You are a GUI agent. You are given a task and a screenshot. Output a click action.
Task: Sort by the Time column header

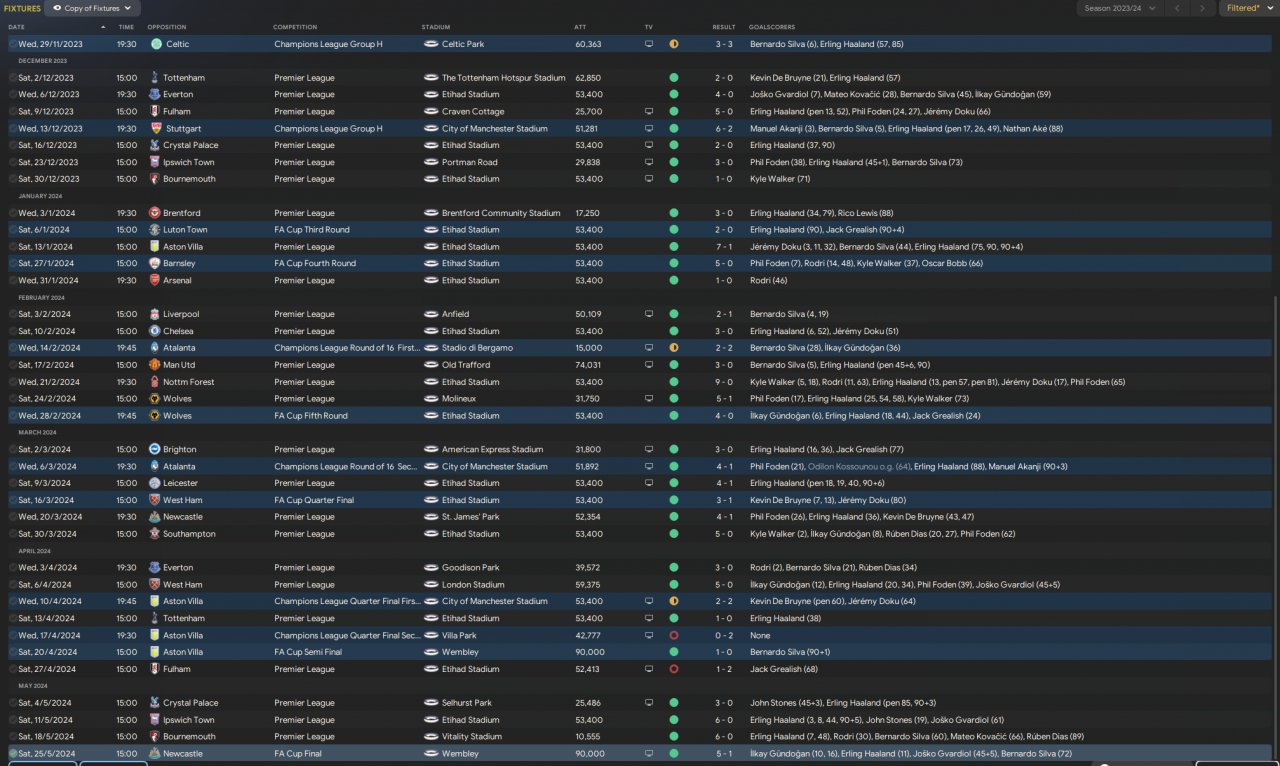click(x=126, y=27)
